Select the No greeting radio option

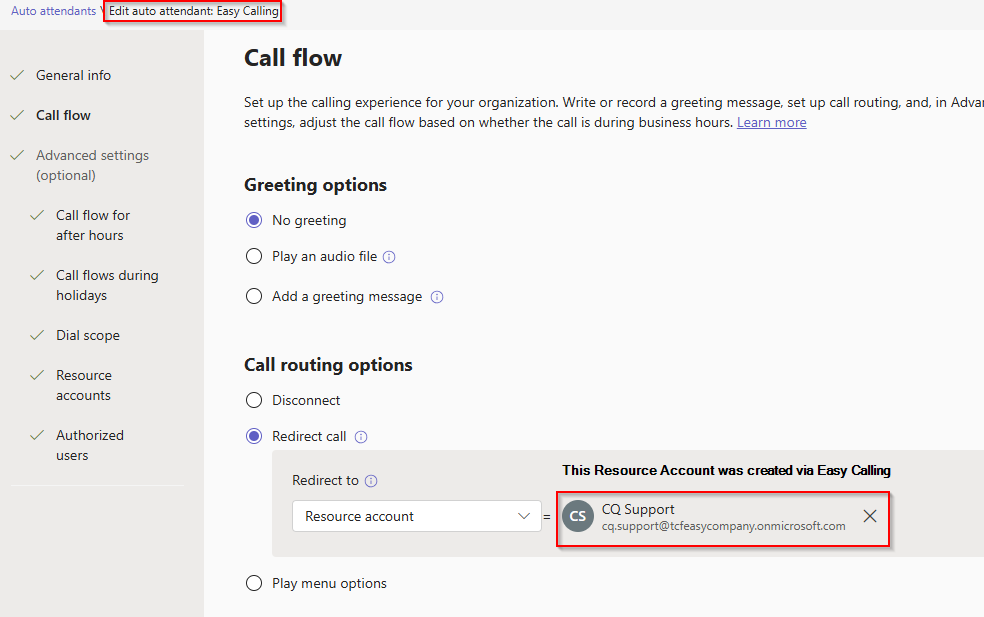254,220
